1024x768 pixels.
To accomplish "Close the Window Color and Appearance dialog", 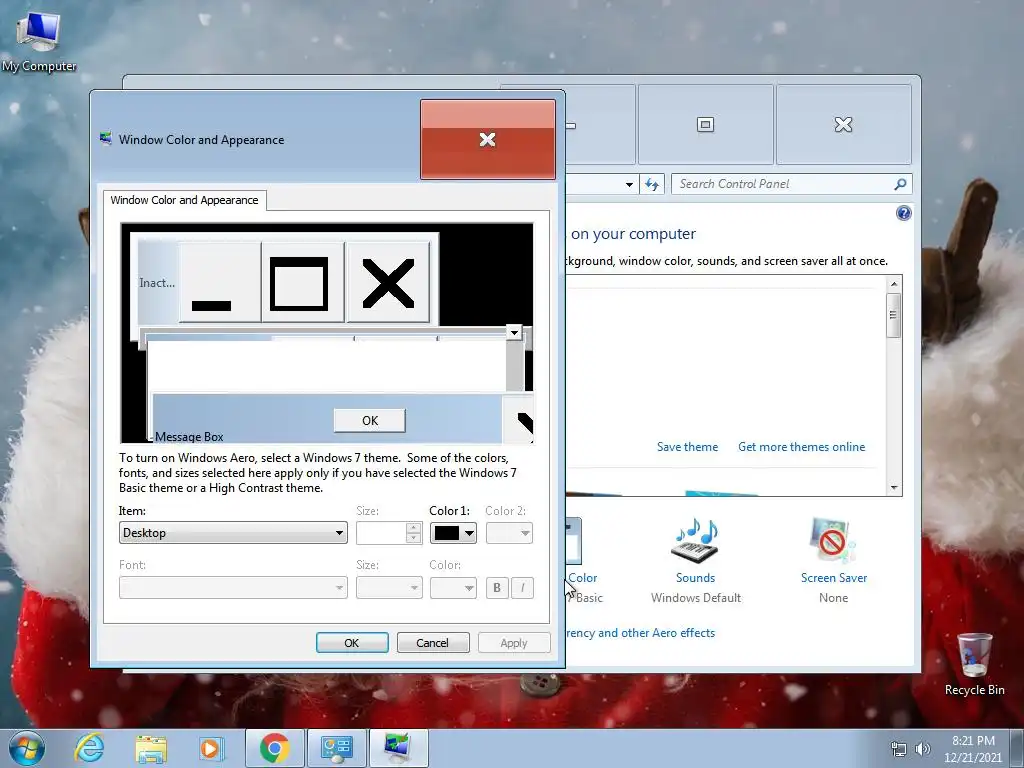I will pyautogui.click(x=488, y=139).
